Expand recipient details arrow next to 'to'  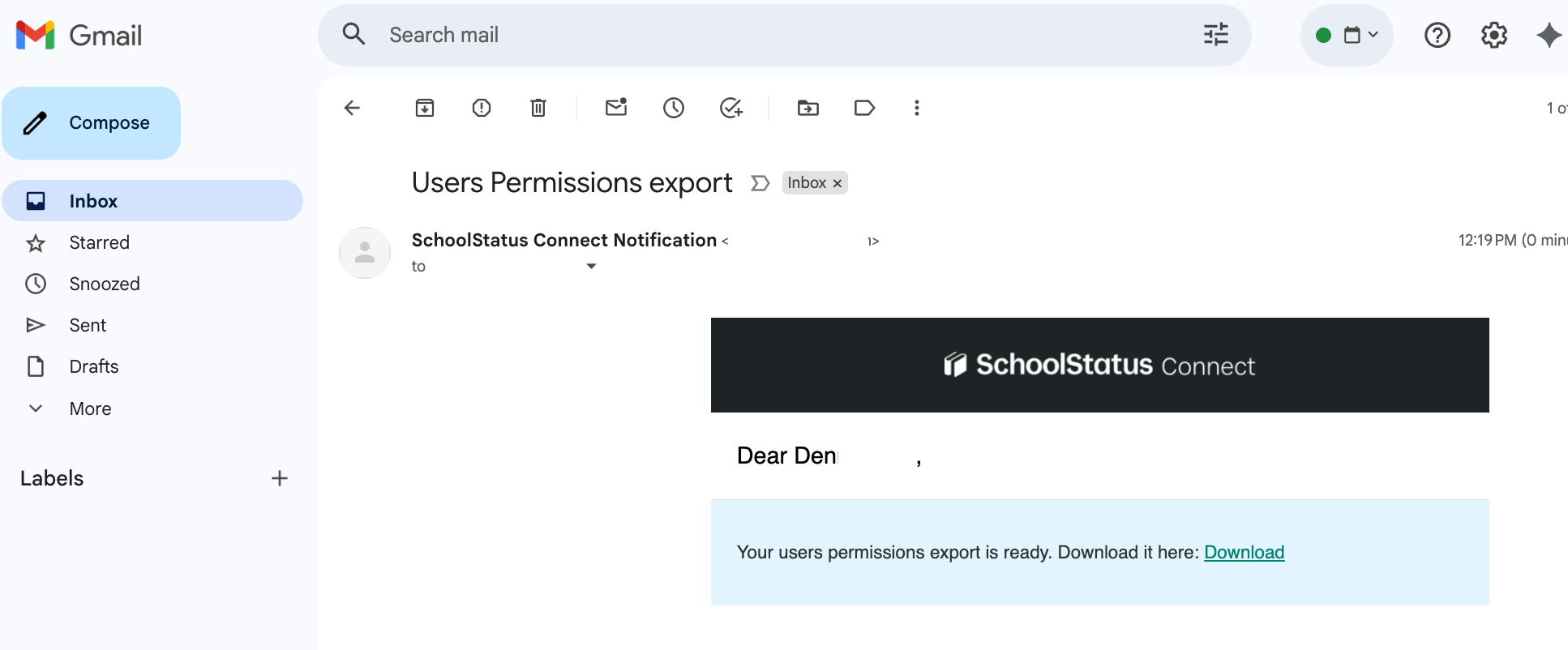click(x=591, y=267)
